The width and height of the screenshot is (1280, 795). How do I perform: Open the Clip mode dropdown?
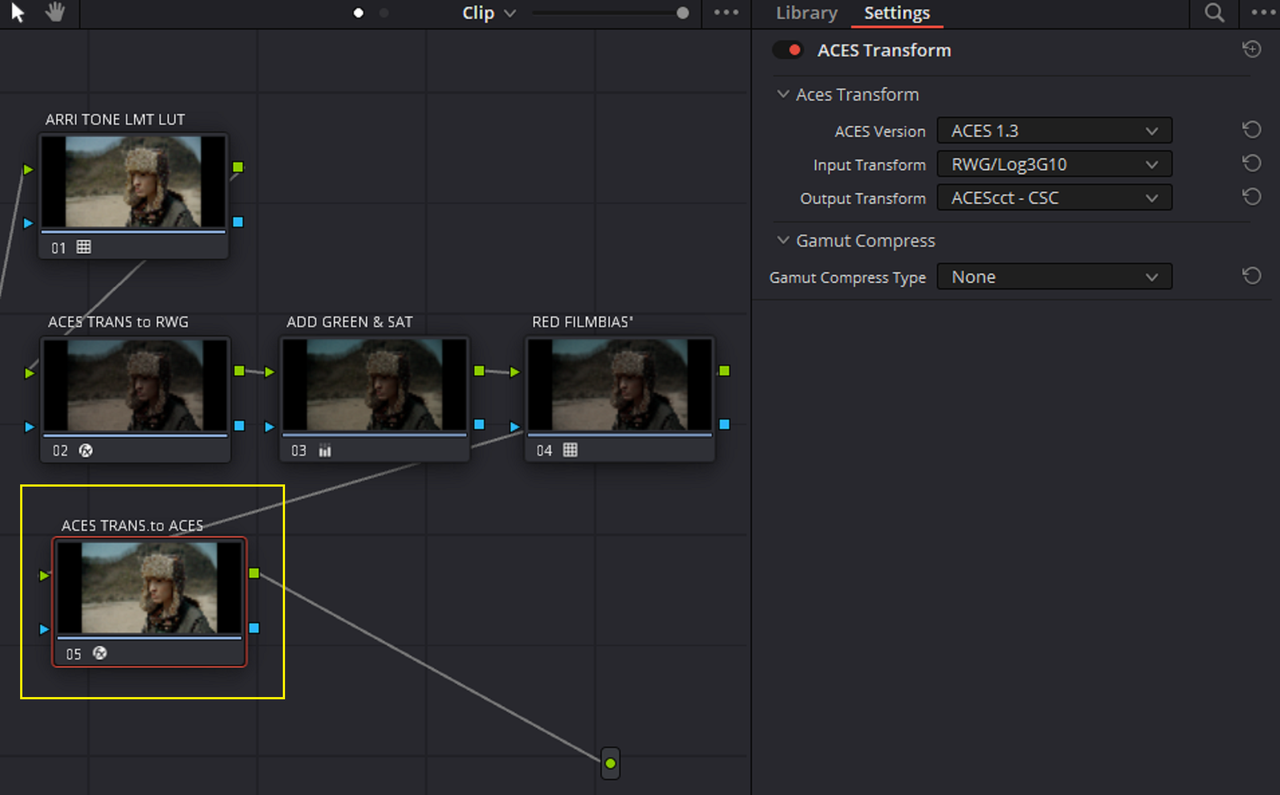pyautogui.click(x=489, y=13)
